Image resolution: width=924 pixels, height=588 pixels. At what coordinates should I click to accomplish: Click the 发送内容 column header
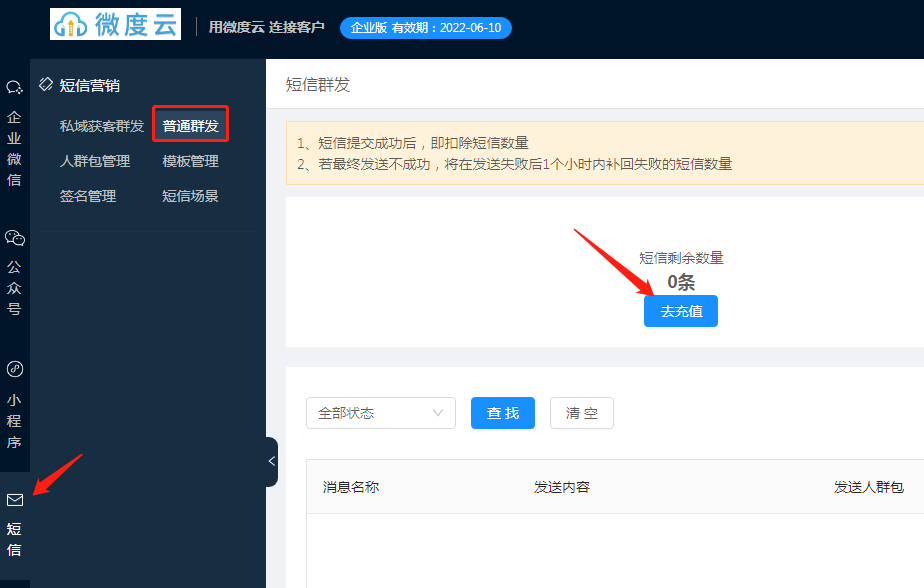point(562,487)
